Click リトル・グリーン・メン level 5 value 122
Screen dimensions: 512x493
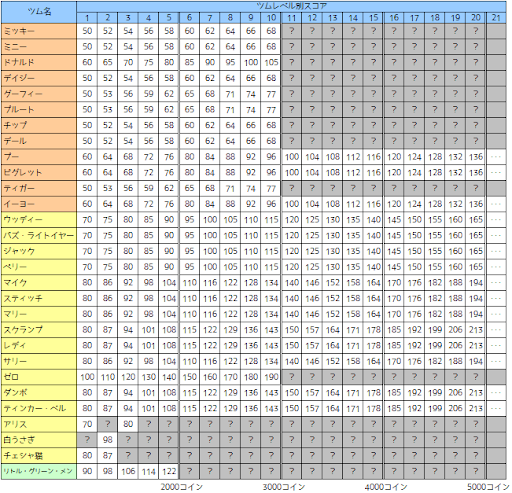coord(169,471)
